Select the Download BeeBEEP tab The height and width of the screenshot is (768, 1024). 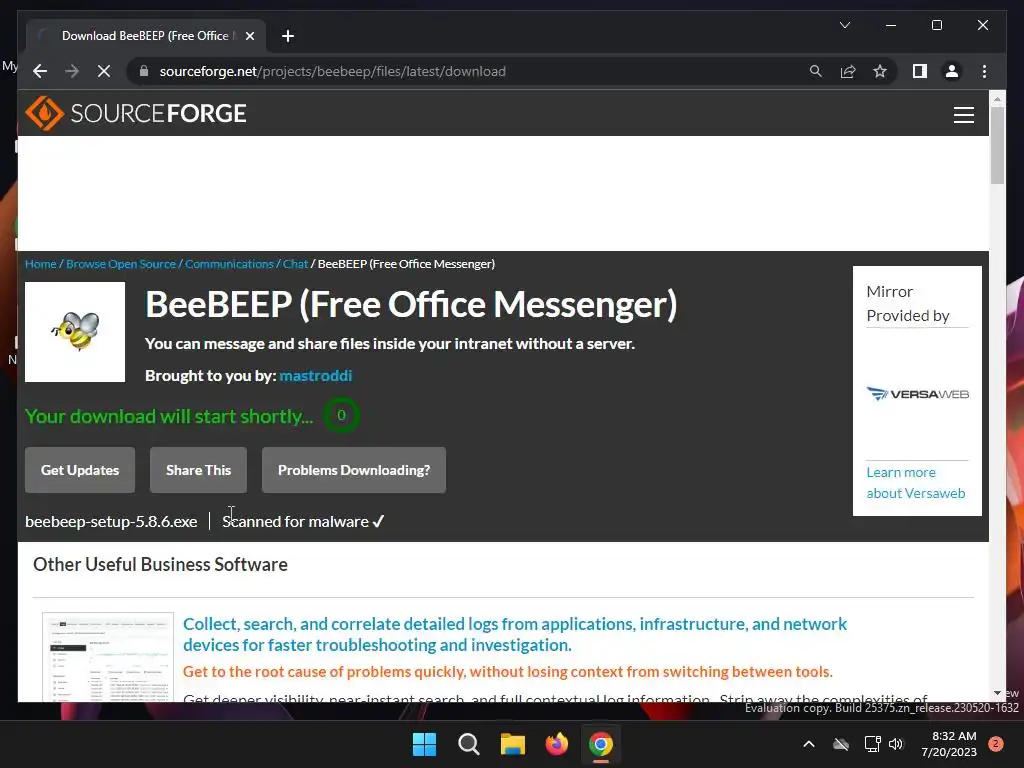(145, 36)
